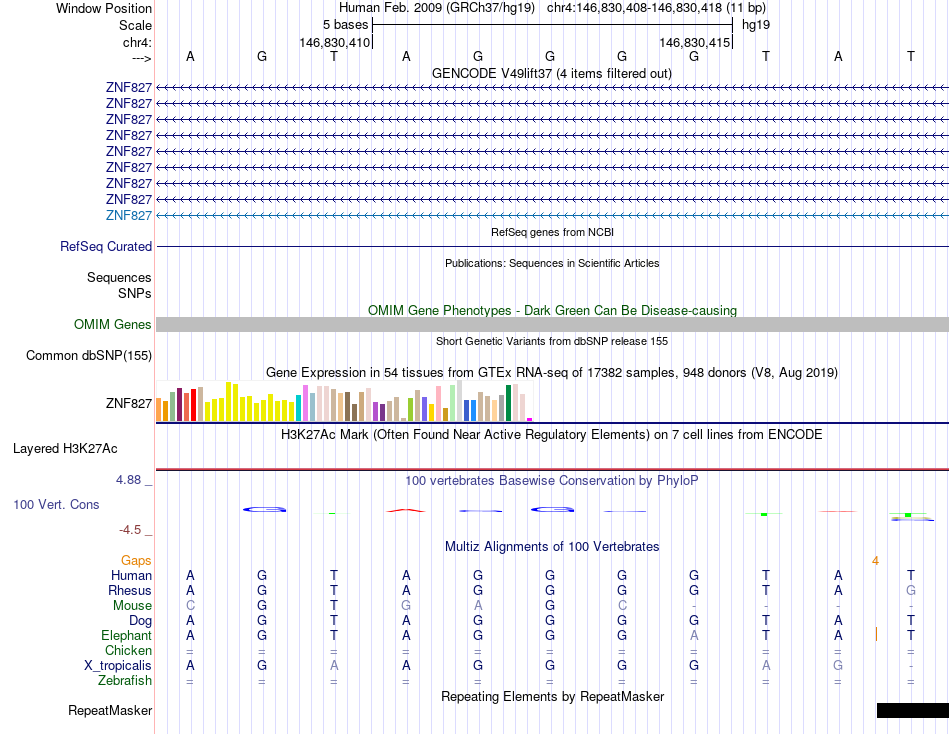Click the dark green GTEx expression bar
The height and width of the screenshot is (734, 950).
tap(508, 403)
